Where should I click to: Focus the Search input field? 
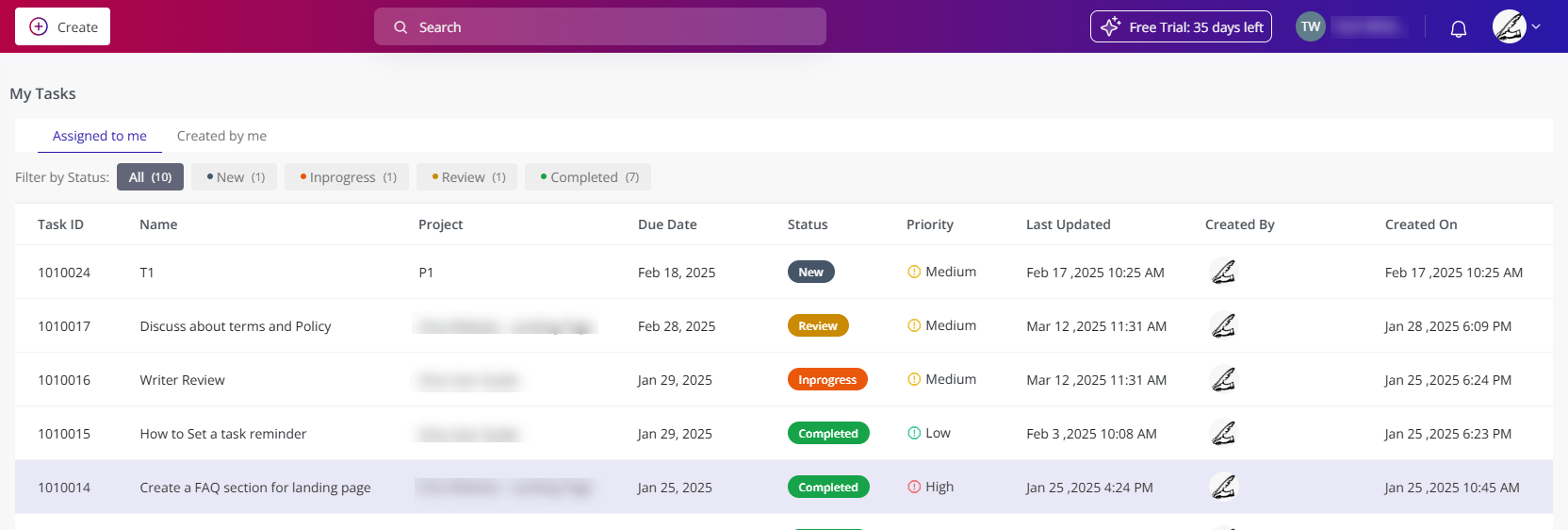click(600, 26)
